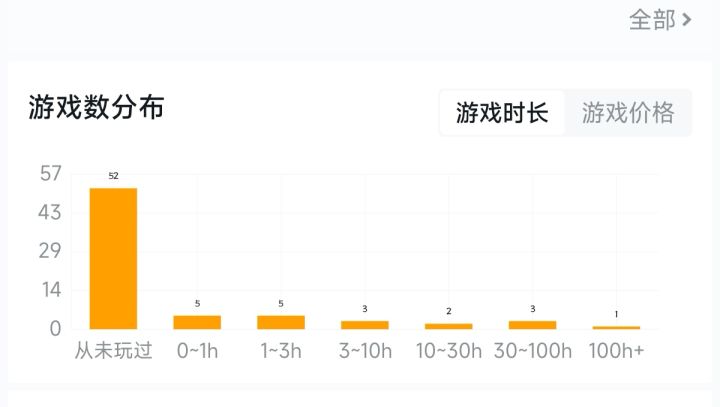
Task: Select the 30~100h bar in chart
Action: (x=532, y=324)
